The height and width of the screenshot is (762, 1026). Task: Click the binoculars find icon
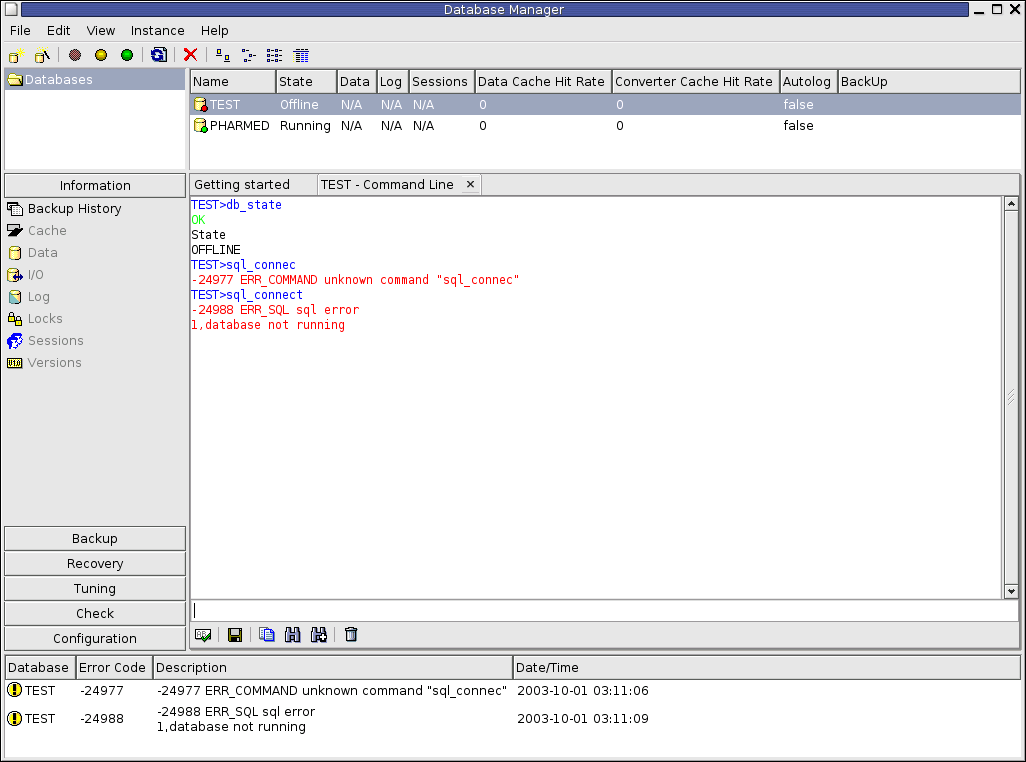[293, 635]
